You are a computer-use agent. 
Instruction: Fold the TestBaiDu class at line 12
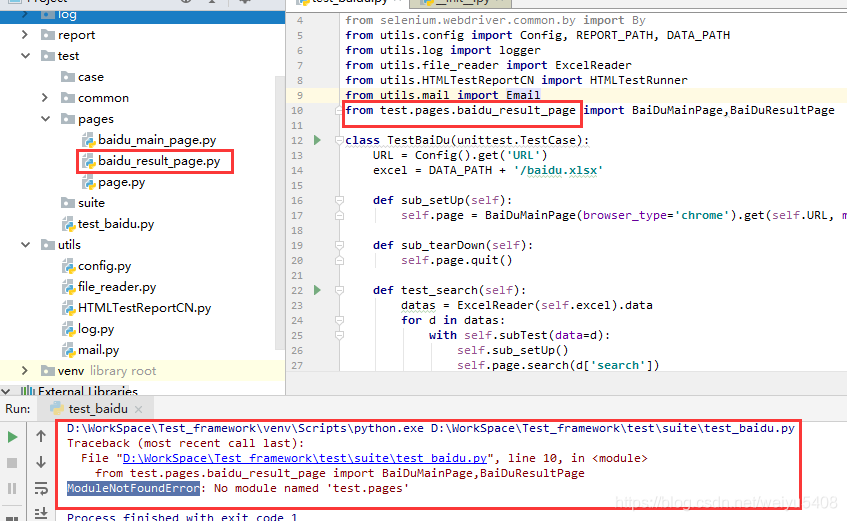[339, 140]
